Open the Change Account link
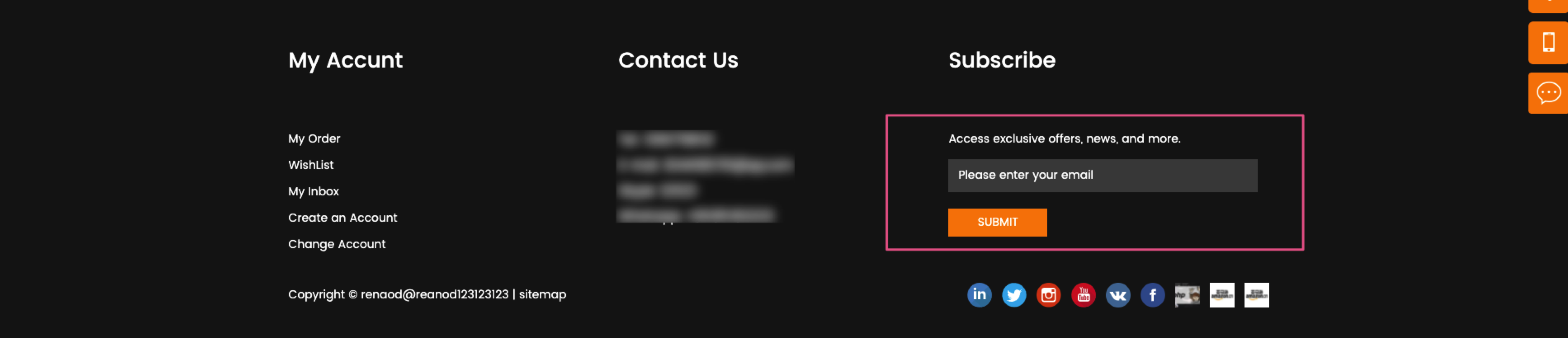This screenshot has height=338, width=1568. pos(337,244)
